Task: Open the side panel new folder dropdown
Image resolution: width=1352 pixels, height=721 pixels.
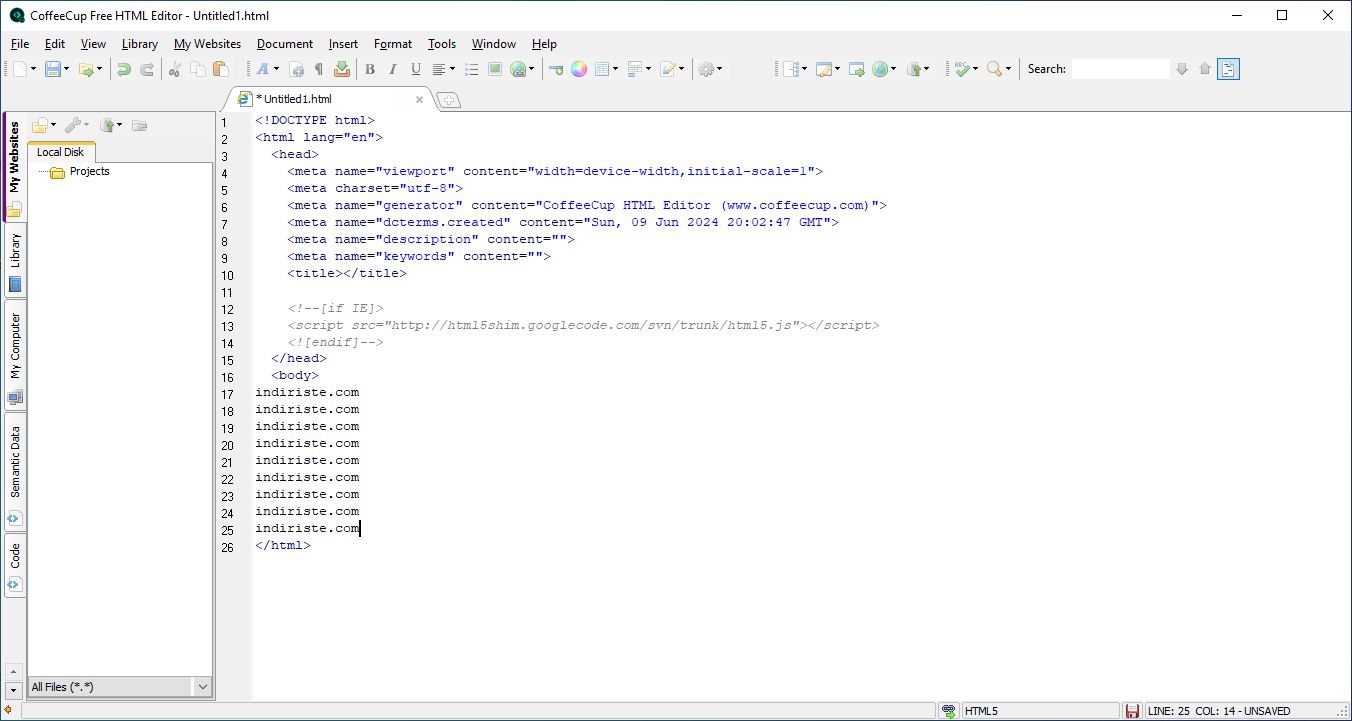Action: tap(54, 125)
